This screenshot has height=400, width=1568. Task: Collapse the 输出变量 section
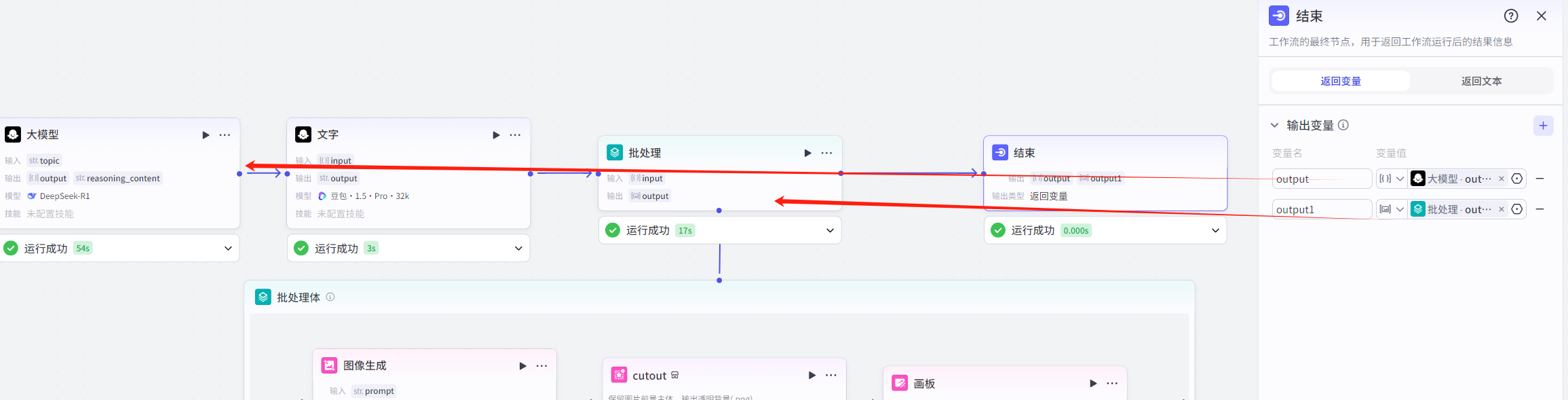click(x=1274, y=125)
